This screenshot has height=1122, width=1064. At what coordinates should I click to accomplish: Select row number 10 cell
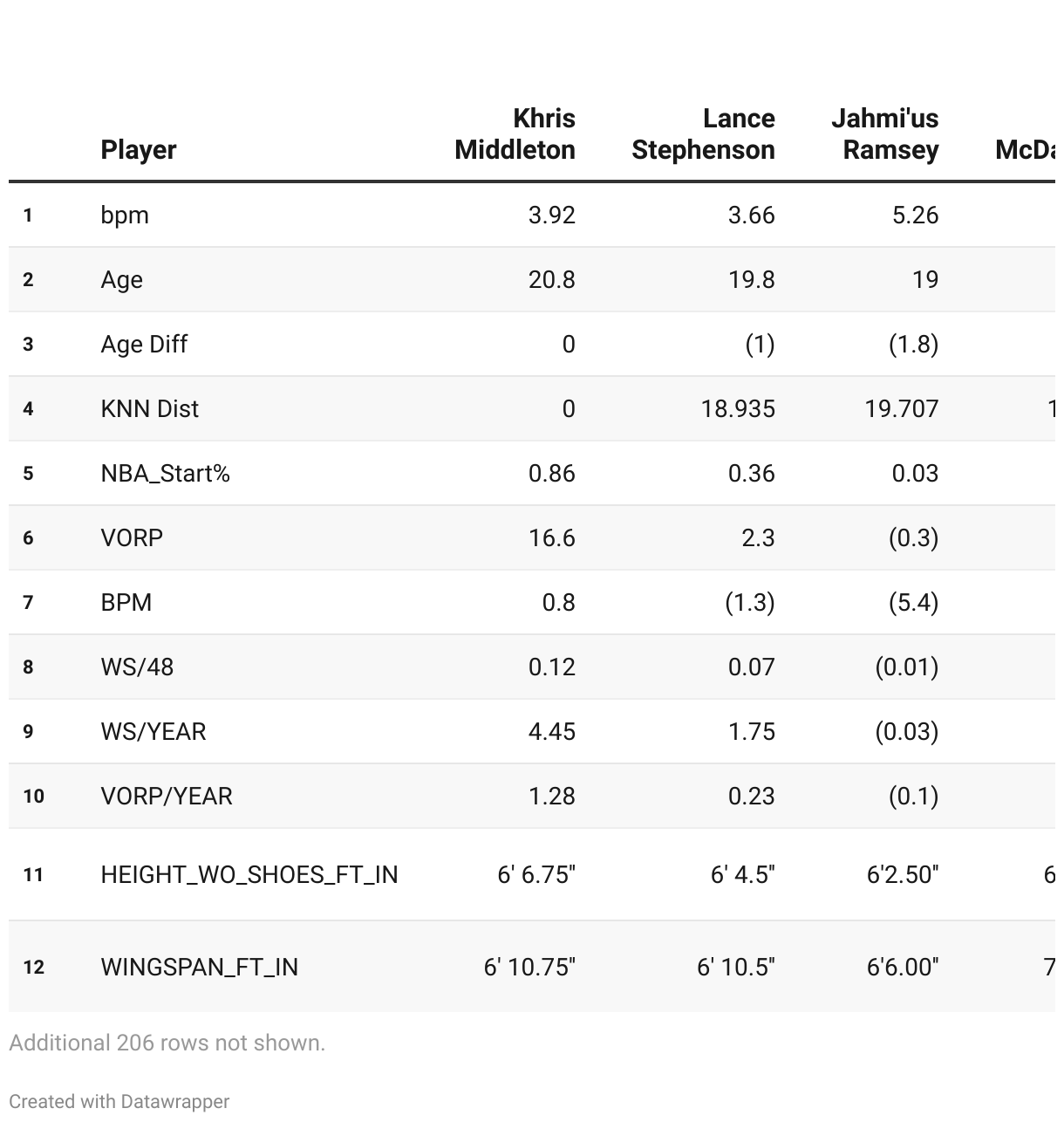tap(34, 797)
